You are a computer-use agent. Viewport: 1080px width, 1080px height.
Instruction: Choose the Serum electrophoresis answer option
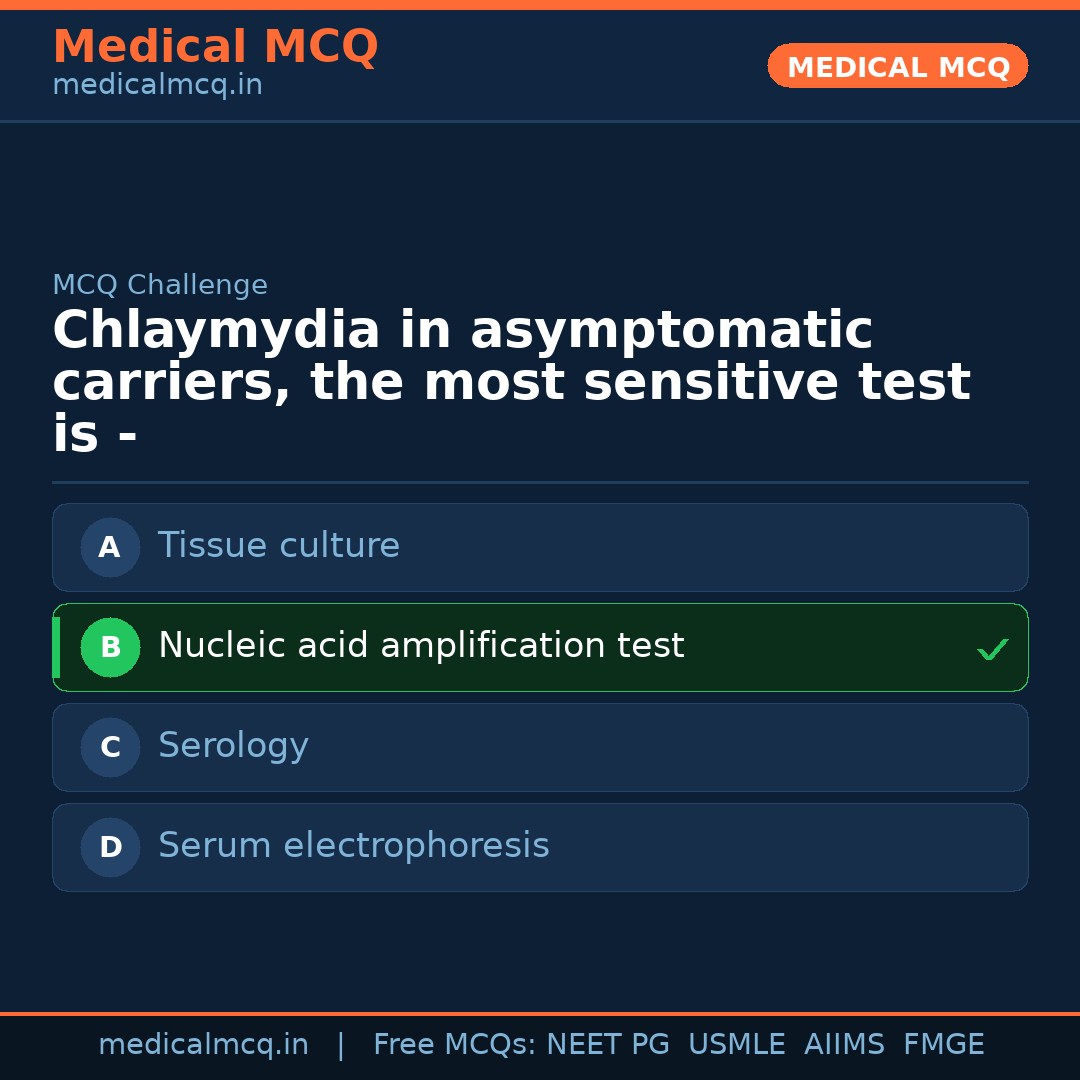click(x=353, y=846)
